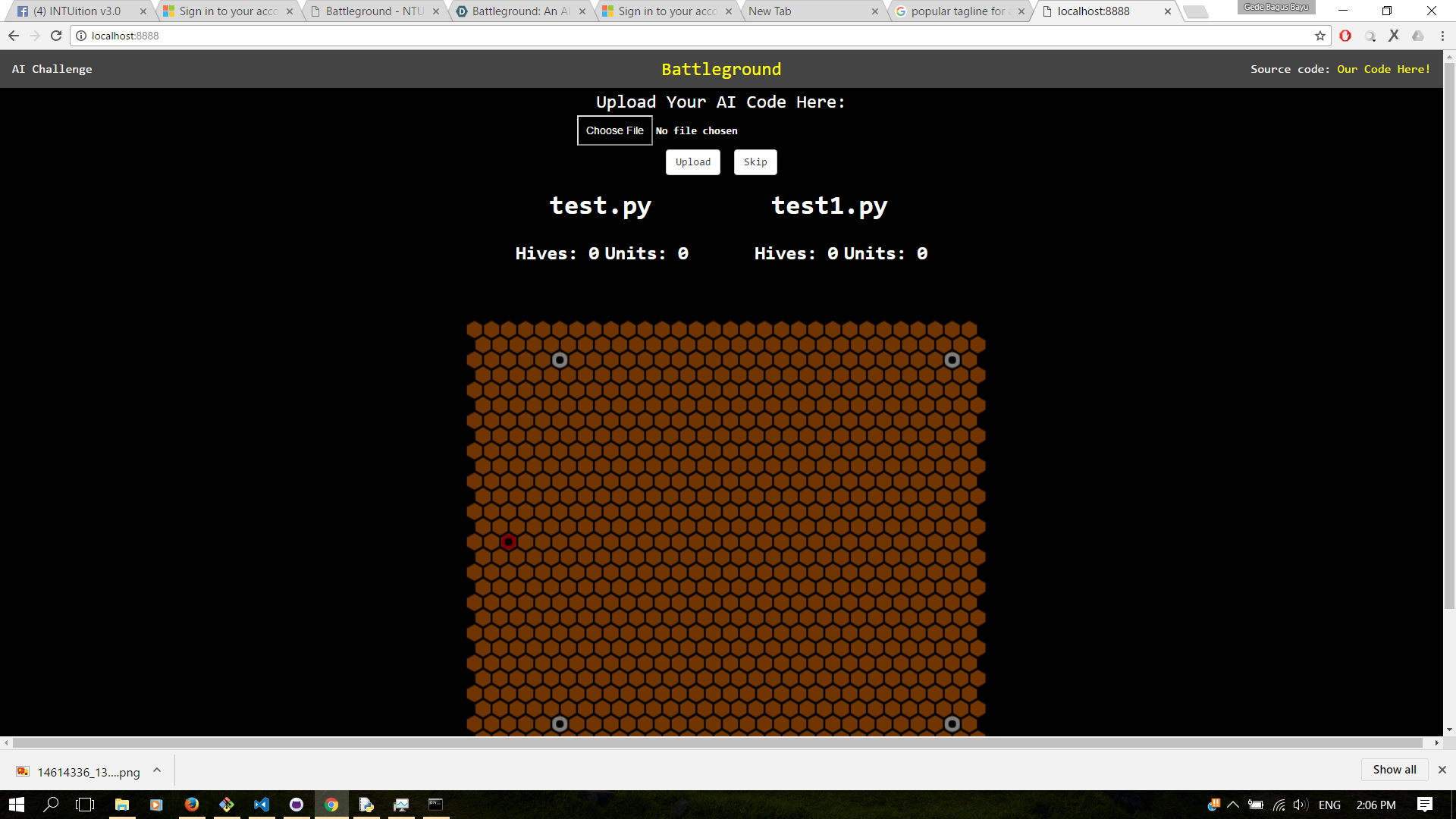Viewport: 1456px width, 819px height.
Task: Switch to popular tagline Google tab
Action: (x=957, y=11)
